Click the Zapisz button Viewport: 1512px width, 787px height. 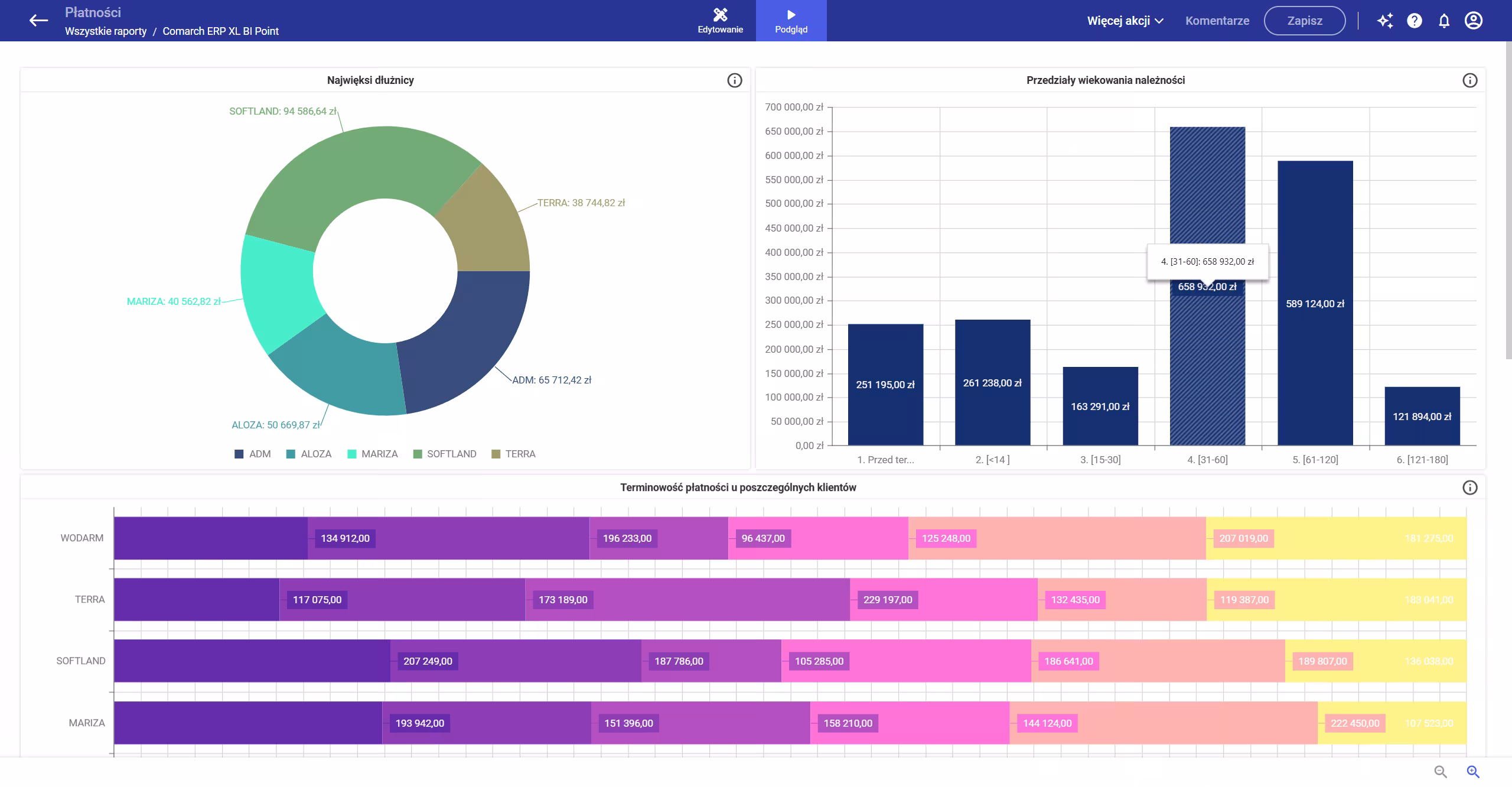pyautogui.click(x=1305, y=21)
